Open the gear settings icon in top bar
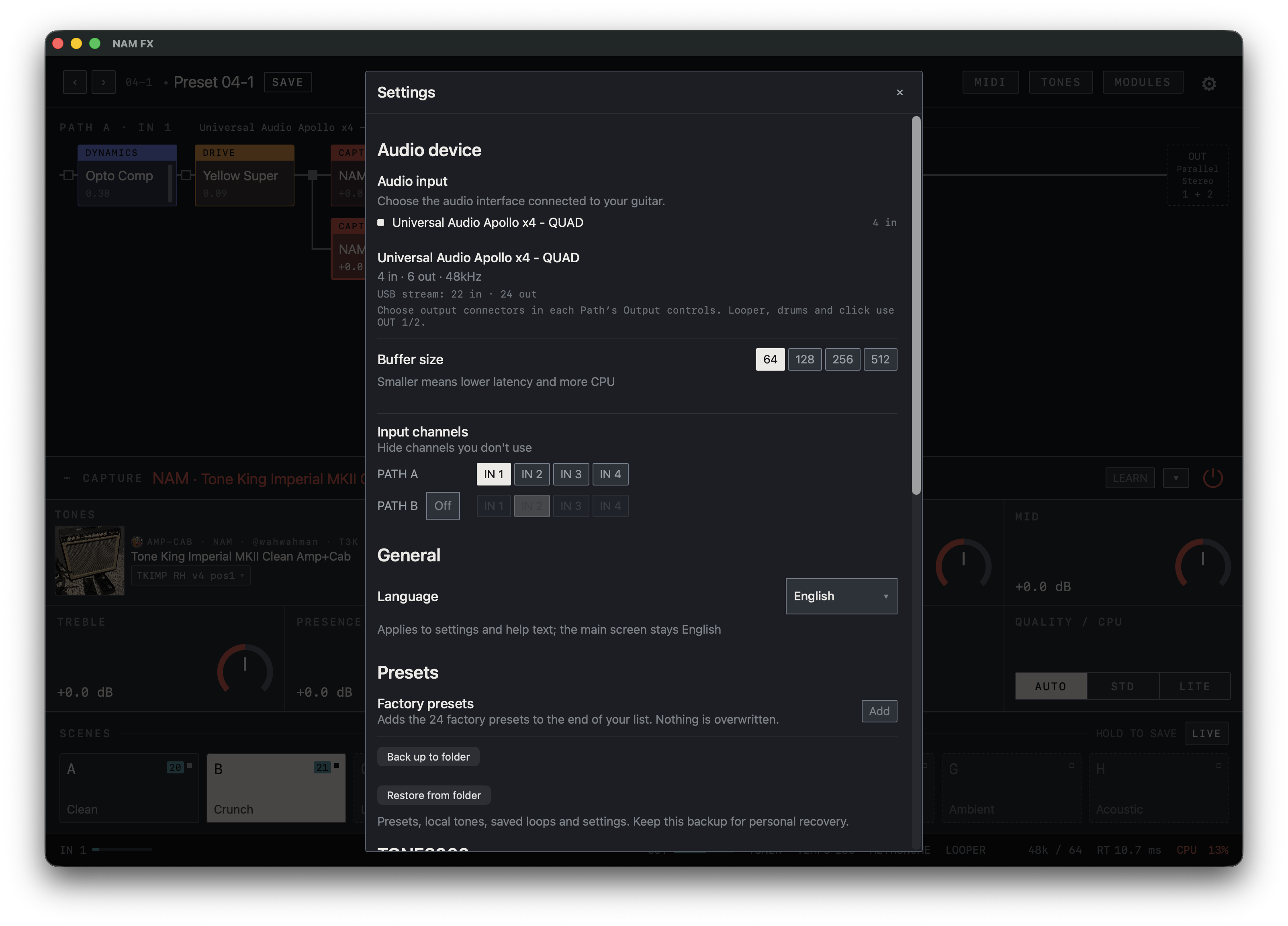The image size is (1288, 926). pyautogui.click(x=1208, y=84)
